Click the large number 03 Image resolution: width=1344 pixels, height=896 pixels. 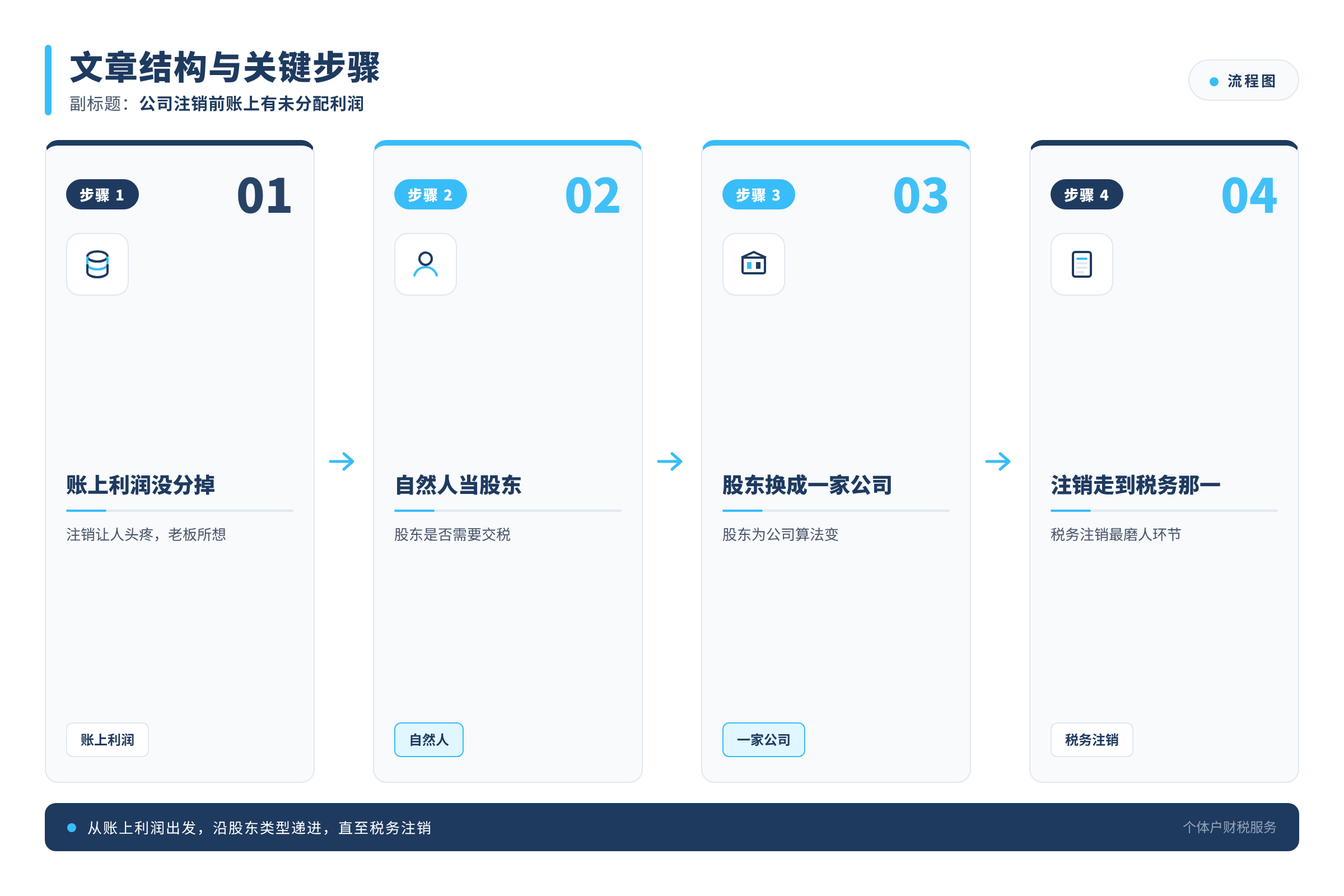click(920, 195)
